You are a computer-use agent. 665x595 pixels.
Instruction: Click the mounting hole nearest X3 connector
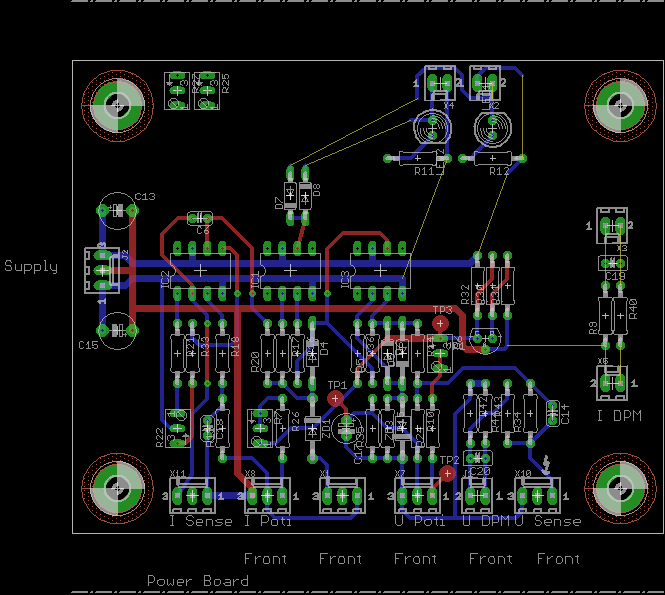[x=620, y=106]
